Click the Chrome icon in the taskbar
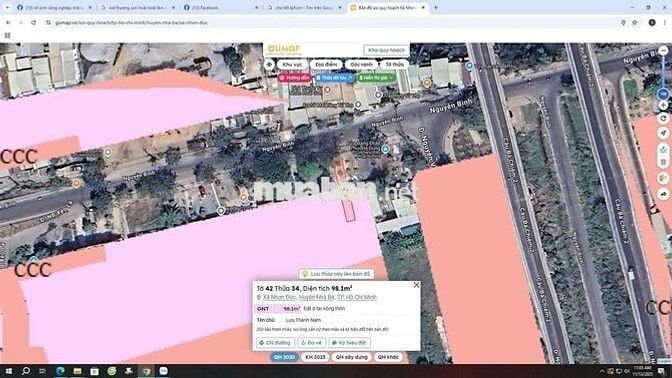The image size is (672, 378). (x=147, y=371)
